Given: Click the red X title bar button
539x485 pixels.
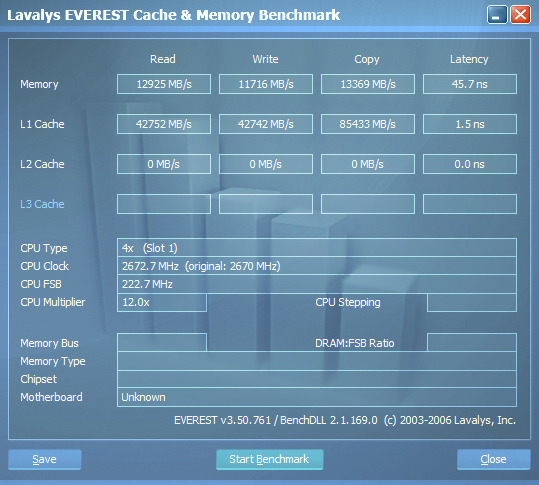Looking at the screenshot, I should (520, 15).
